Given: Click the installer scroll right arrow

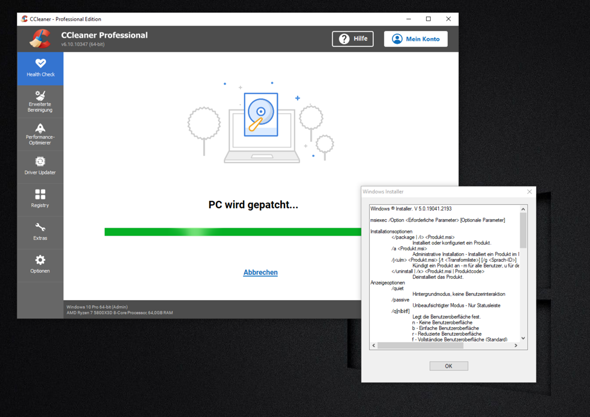Looking at the screenshot, I should coord(516,345).
